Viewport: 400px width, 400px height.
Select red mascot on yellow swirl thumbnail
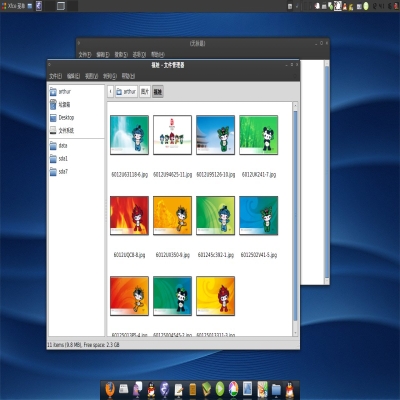pyautogui.click(x=215, y=296)
